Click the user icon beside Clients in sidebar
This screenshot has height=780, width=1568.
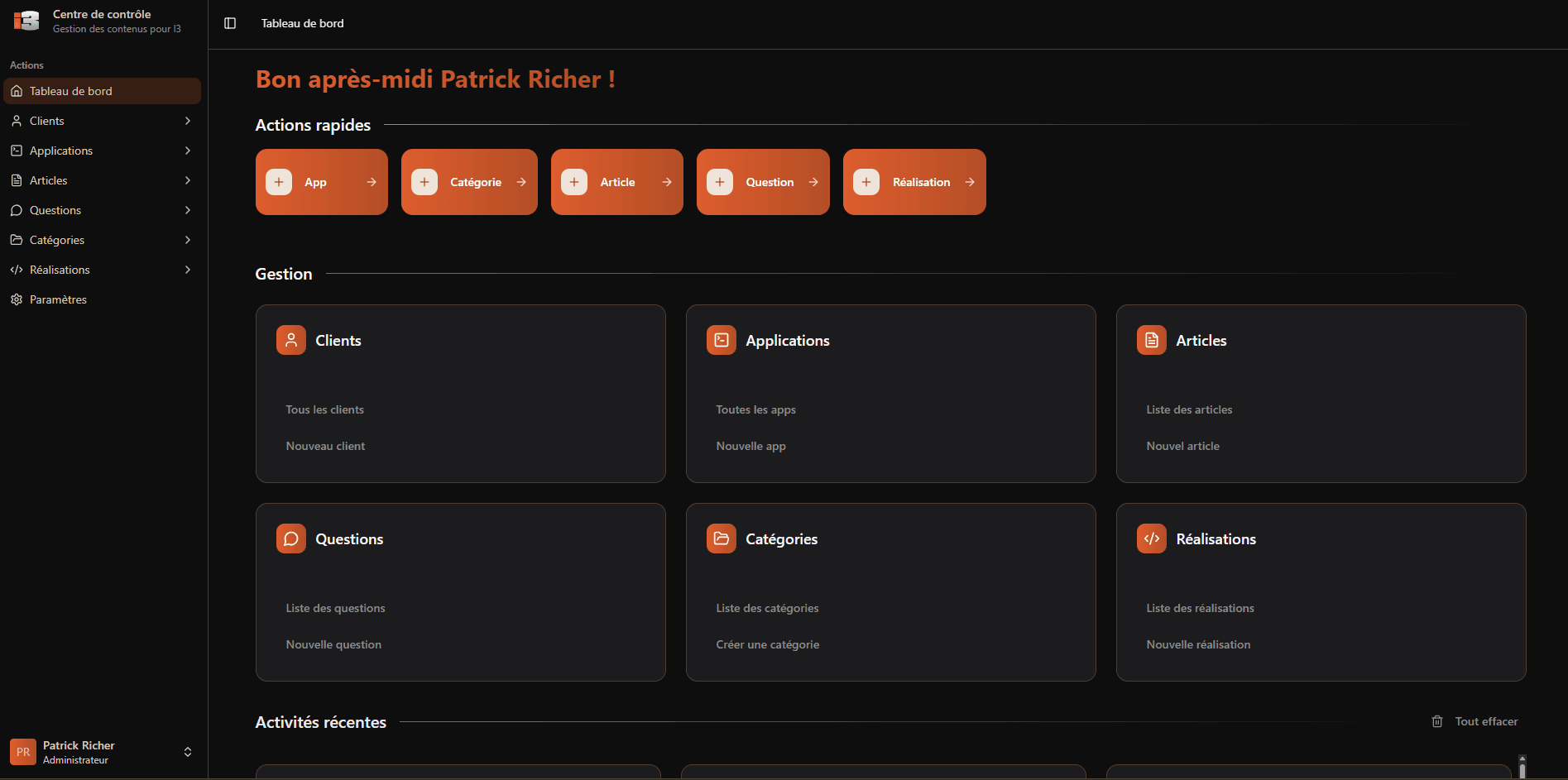coord(17,121)
